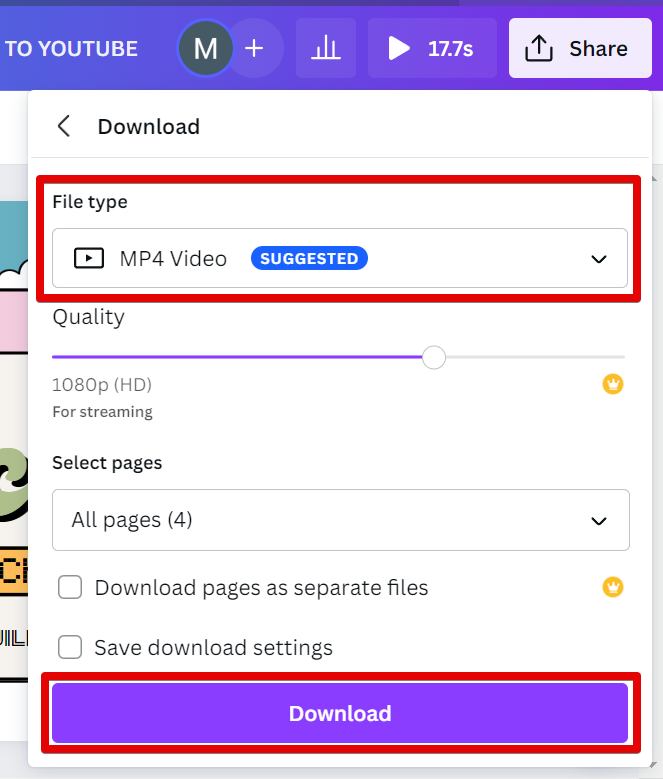Image resolution: width=663 pixels, height=779 pixels.
Task: Click the back arrow in Download panel
Action: [64, 126]
